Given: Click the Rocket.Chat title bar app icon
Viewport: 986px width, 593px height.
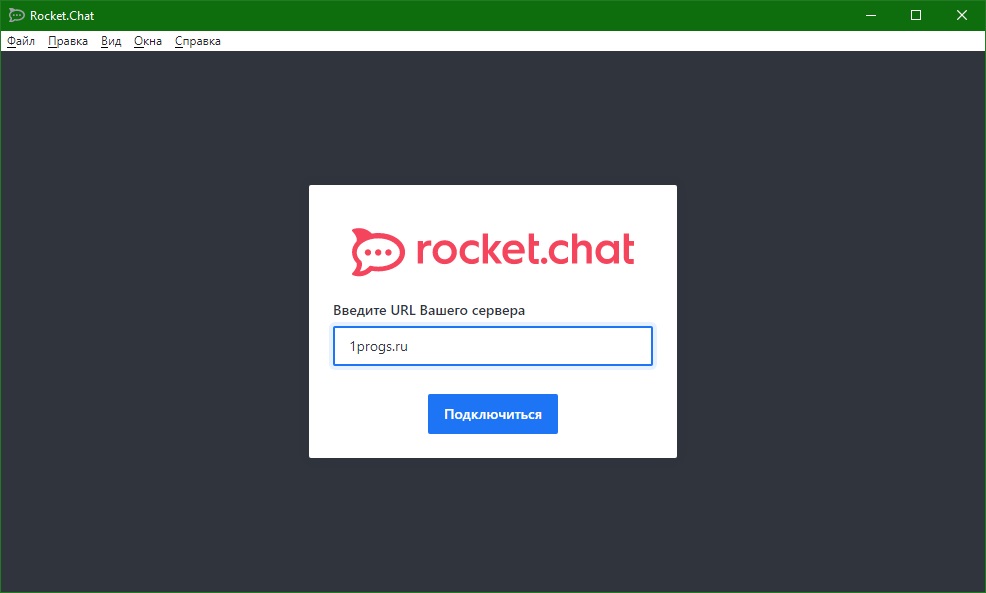Looking at the screenshot, I should point(16,15).
